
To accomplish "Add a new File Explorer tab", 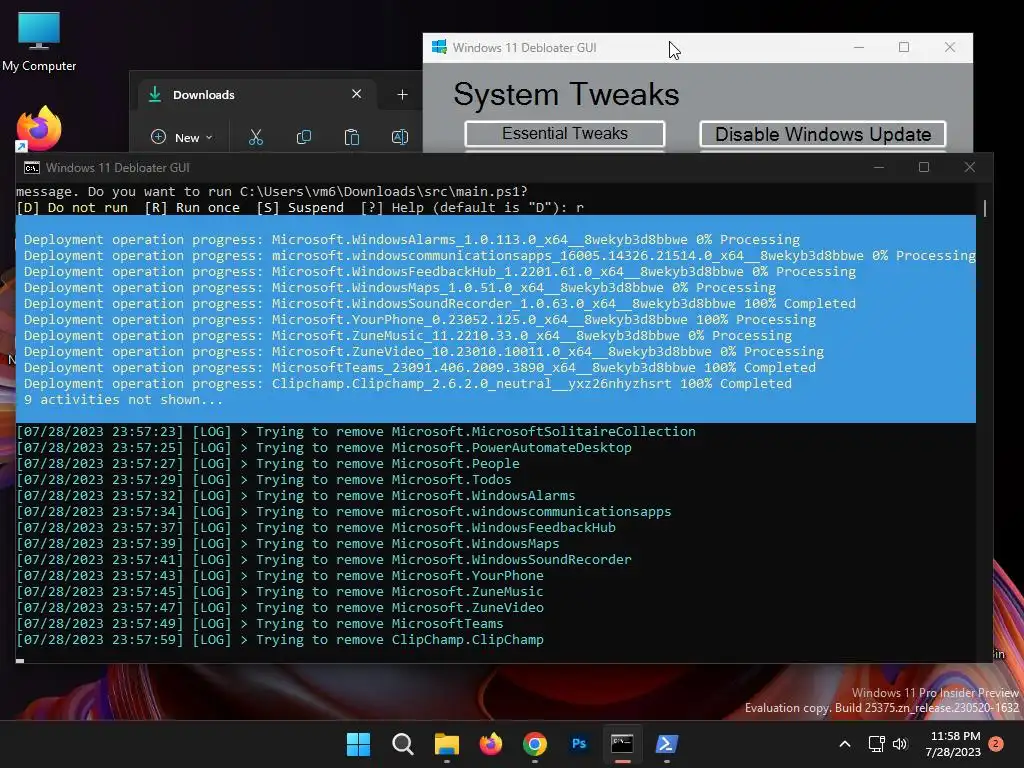I will [402, 95].
